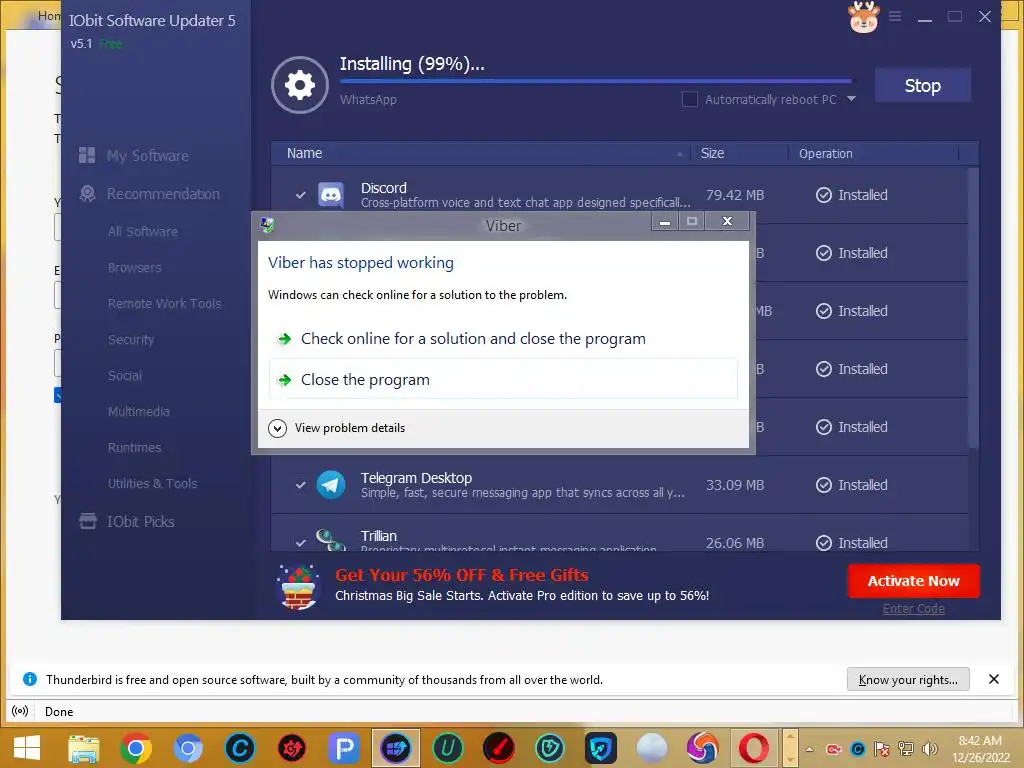Click the software list scrollbar

point(972,307)
